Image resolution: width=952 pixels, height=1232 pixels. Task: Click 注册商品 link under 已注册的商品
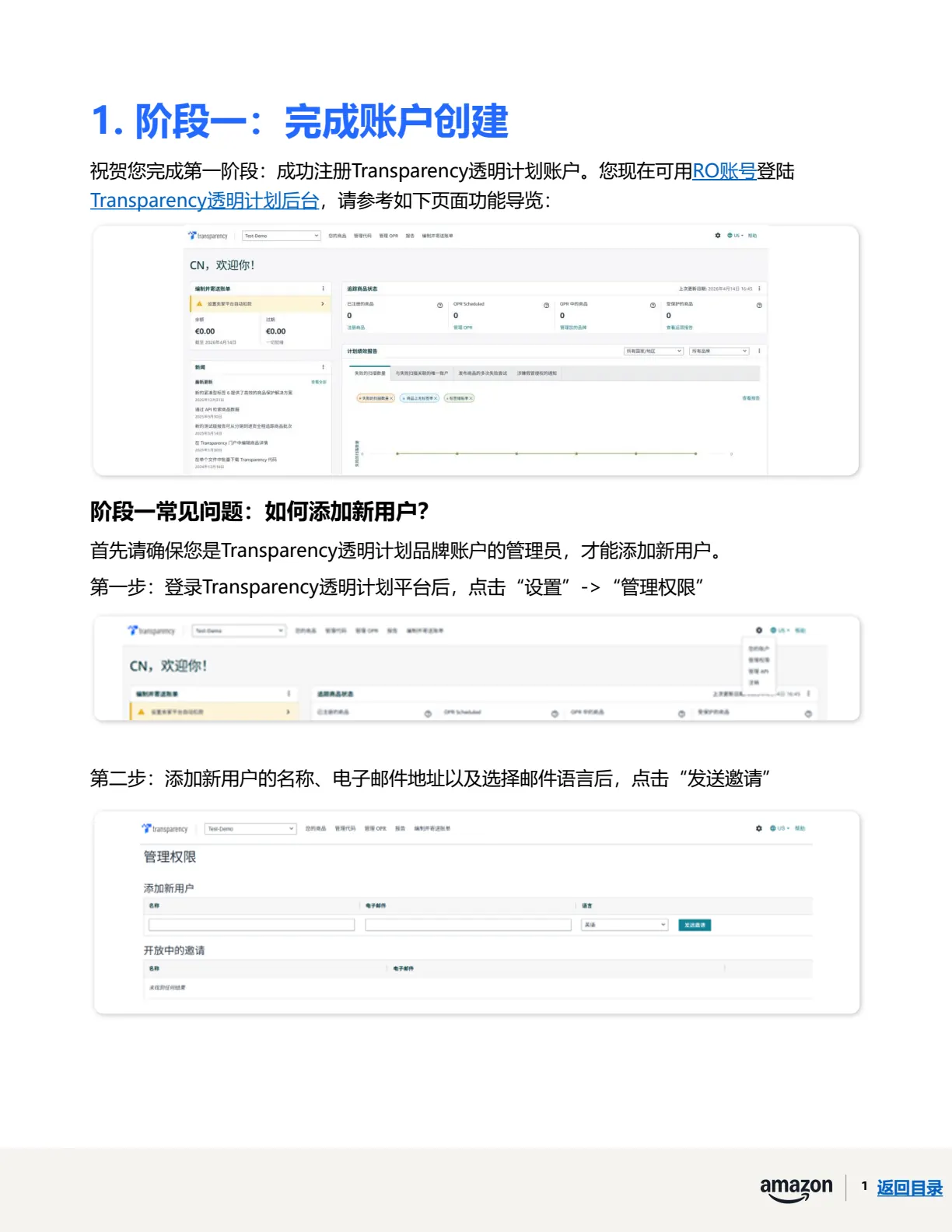pos(355,327)
